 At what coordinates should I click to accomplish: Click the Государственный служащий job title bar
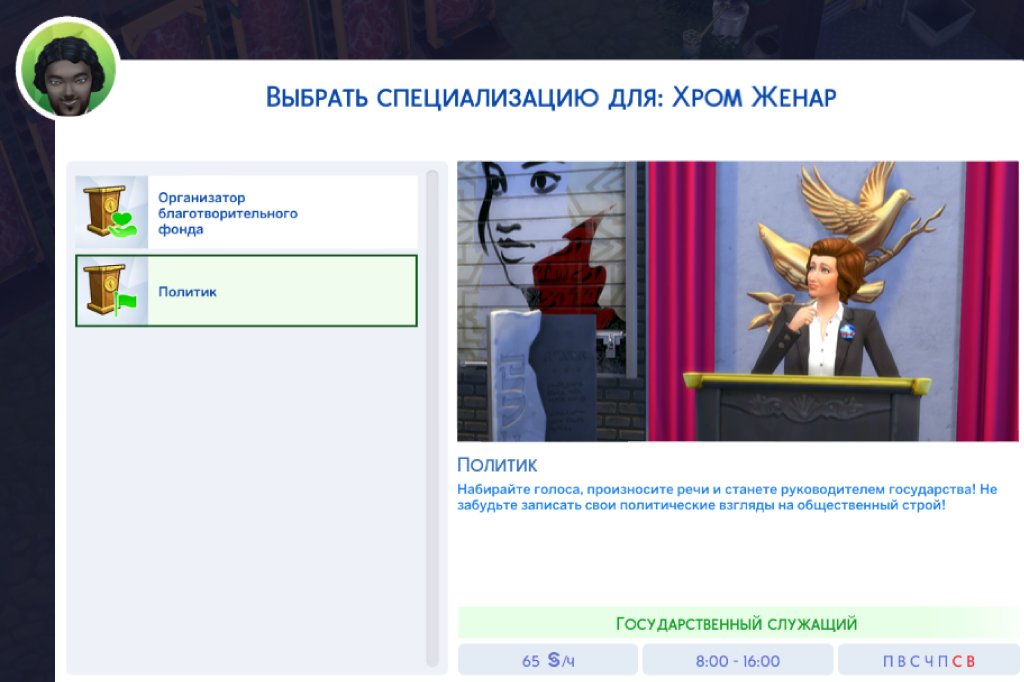click(738, 623)
